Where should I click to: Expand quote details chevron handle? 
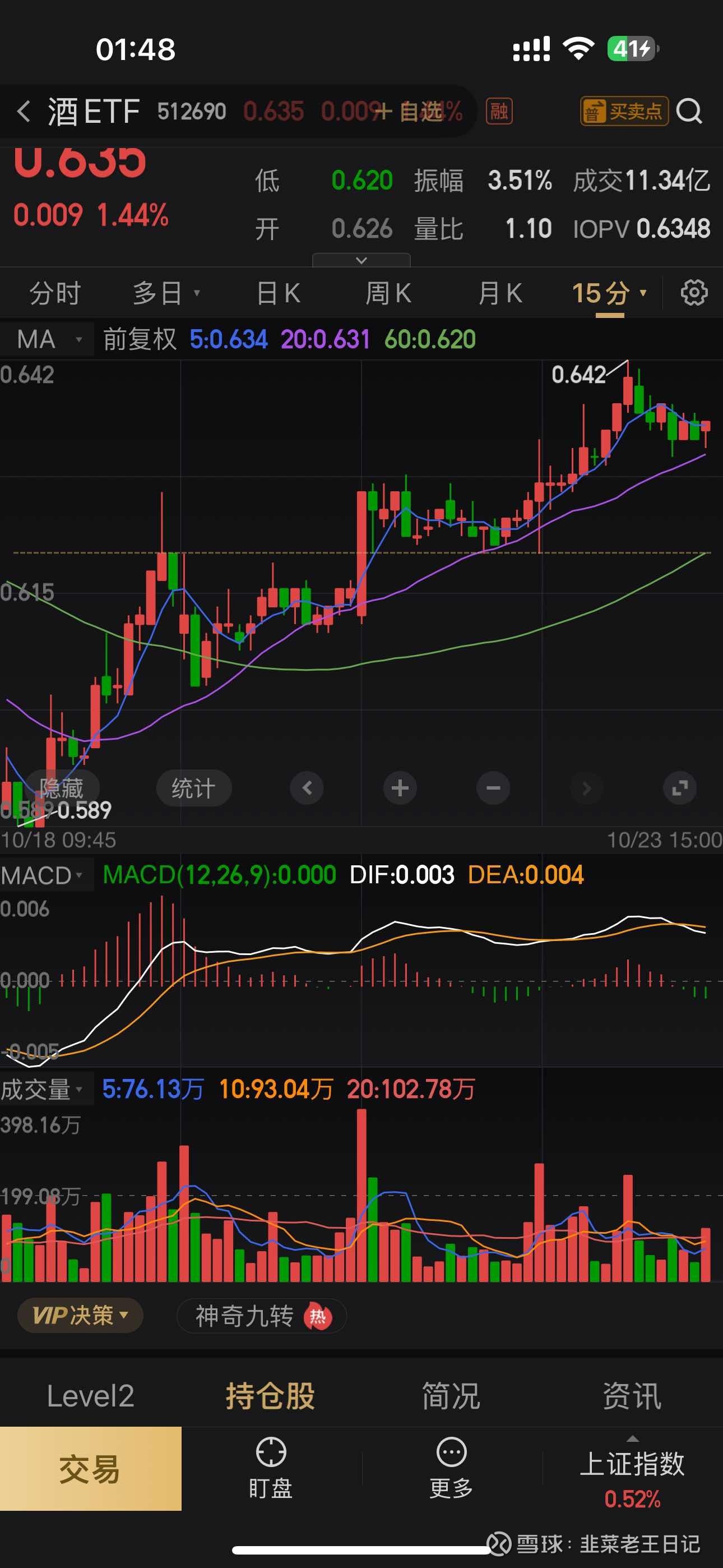click(x=361, y=260)
